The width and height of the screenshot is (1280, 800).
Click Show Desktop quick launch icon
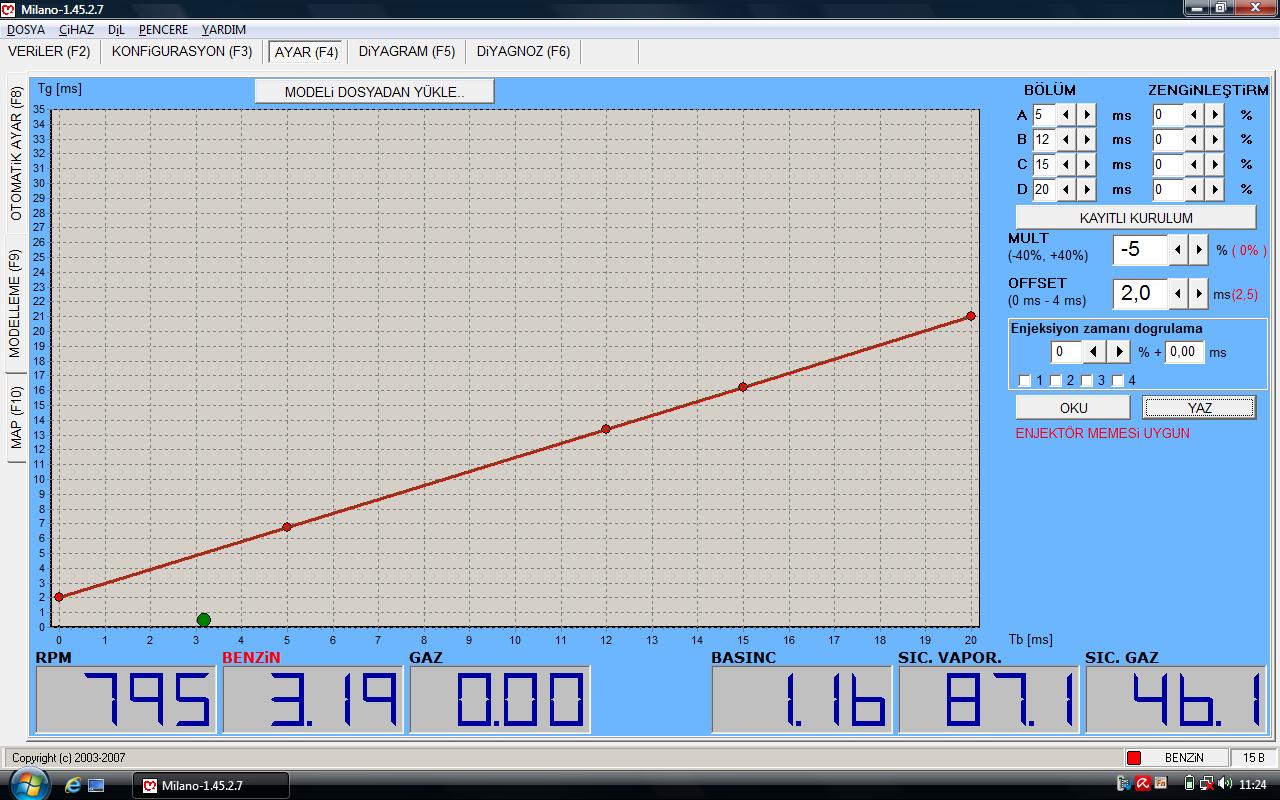(97, 786)
